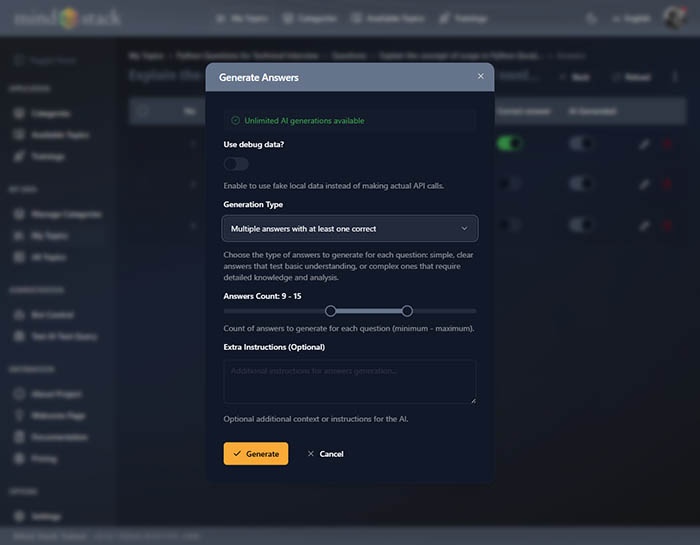Open Manage Categories in the sidebar
Screen dimensions: 700x545
pyautogui.click(x=58, y=214)
